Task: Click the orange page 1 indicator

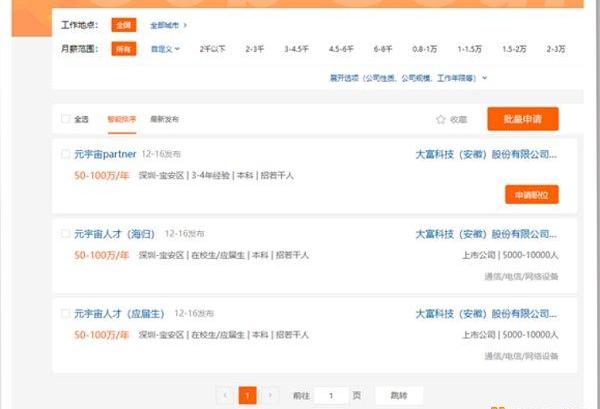Action: 247,395
